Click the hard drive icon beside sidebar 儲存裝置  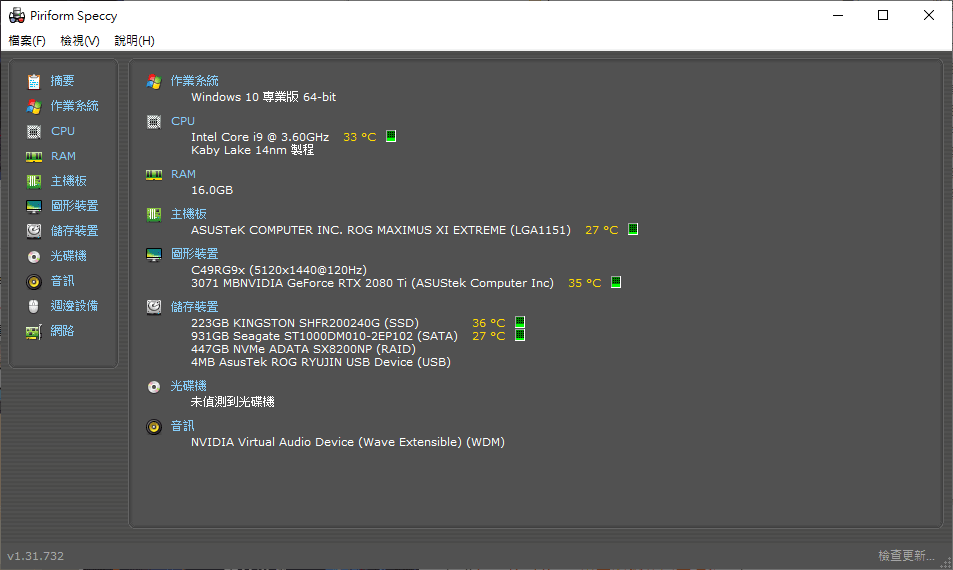coord(34,231)
